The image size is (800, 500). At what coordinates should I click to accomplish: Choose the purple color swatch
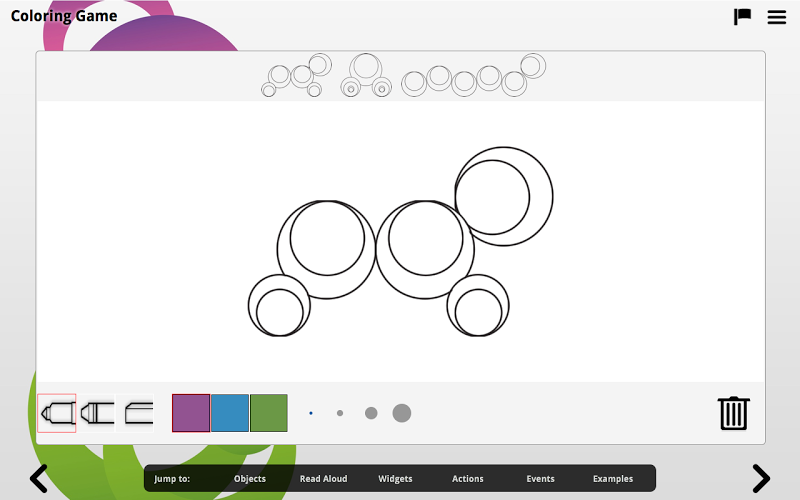coord(191,413)
